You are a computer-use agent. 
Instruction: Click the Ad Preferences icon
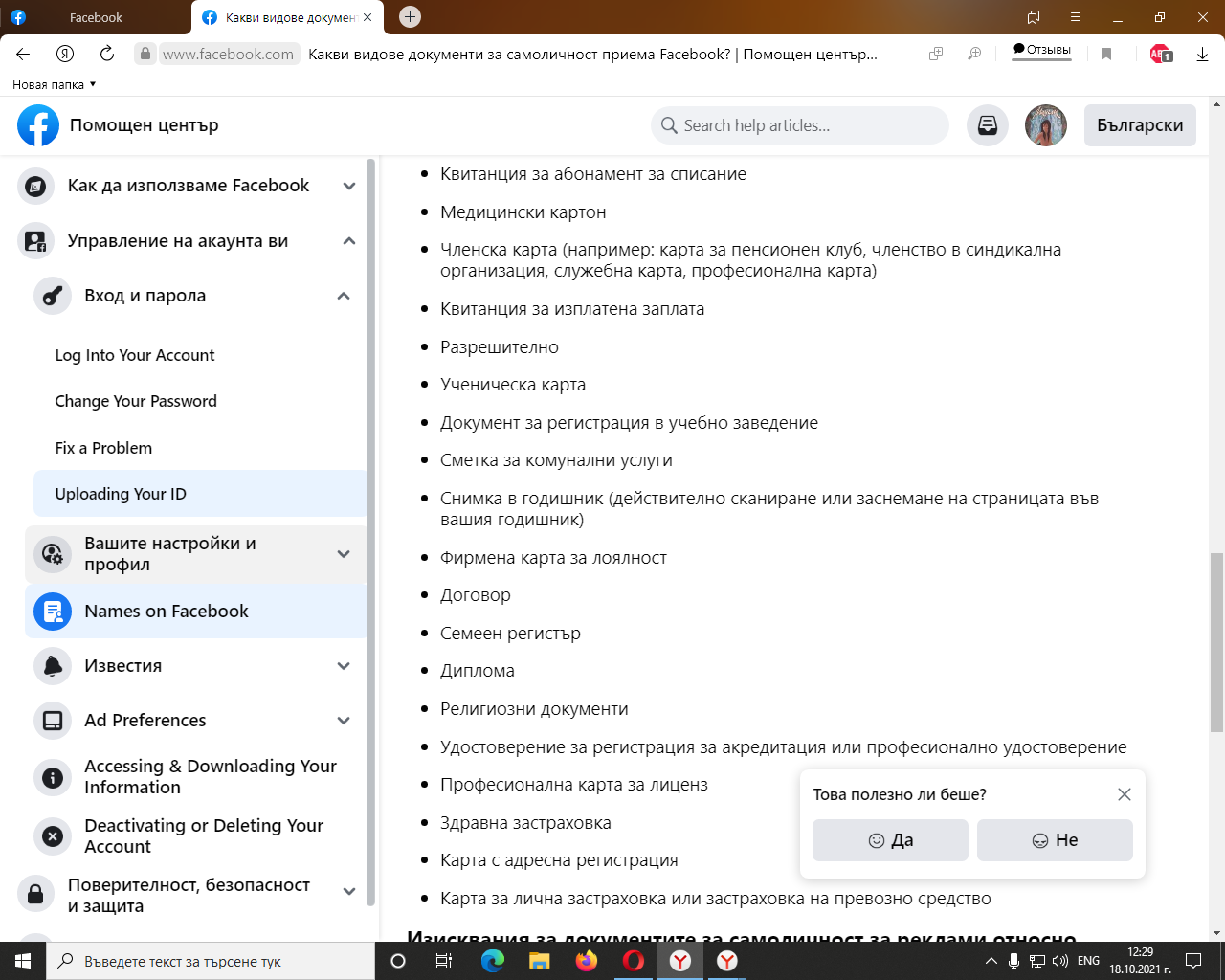tap(53, 721)
